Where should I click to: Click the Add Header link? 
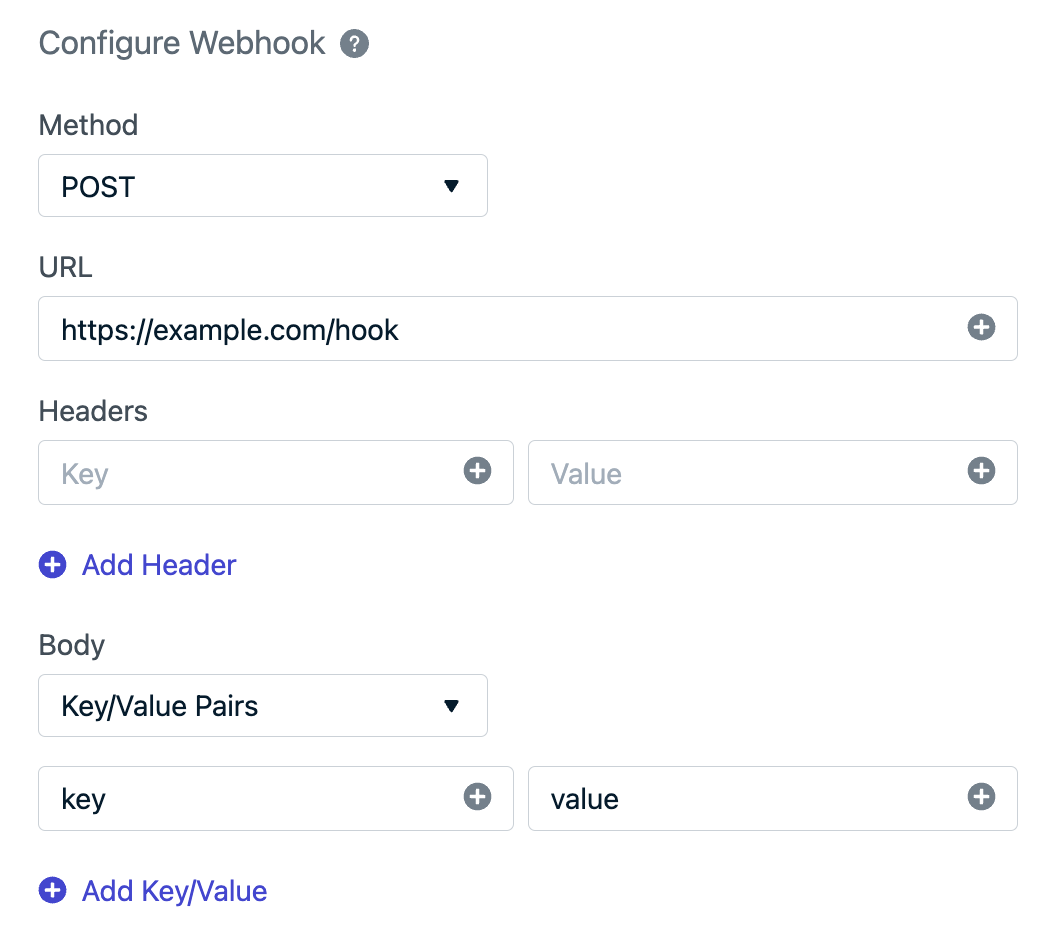(159, 565)
